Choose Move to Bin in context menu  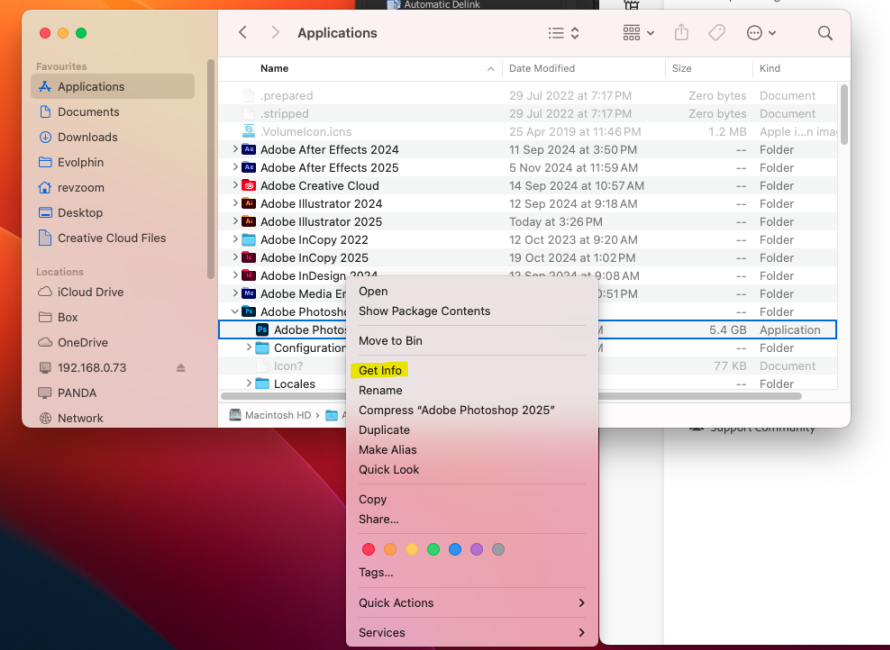pos(390,341)
